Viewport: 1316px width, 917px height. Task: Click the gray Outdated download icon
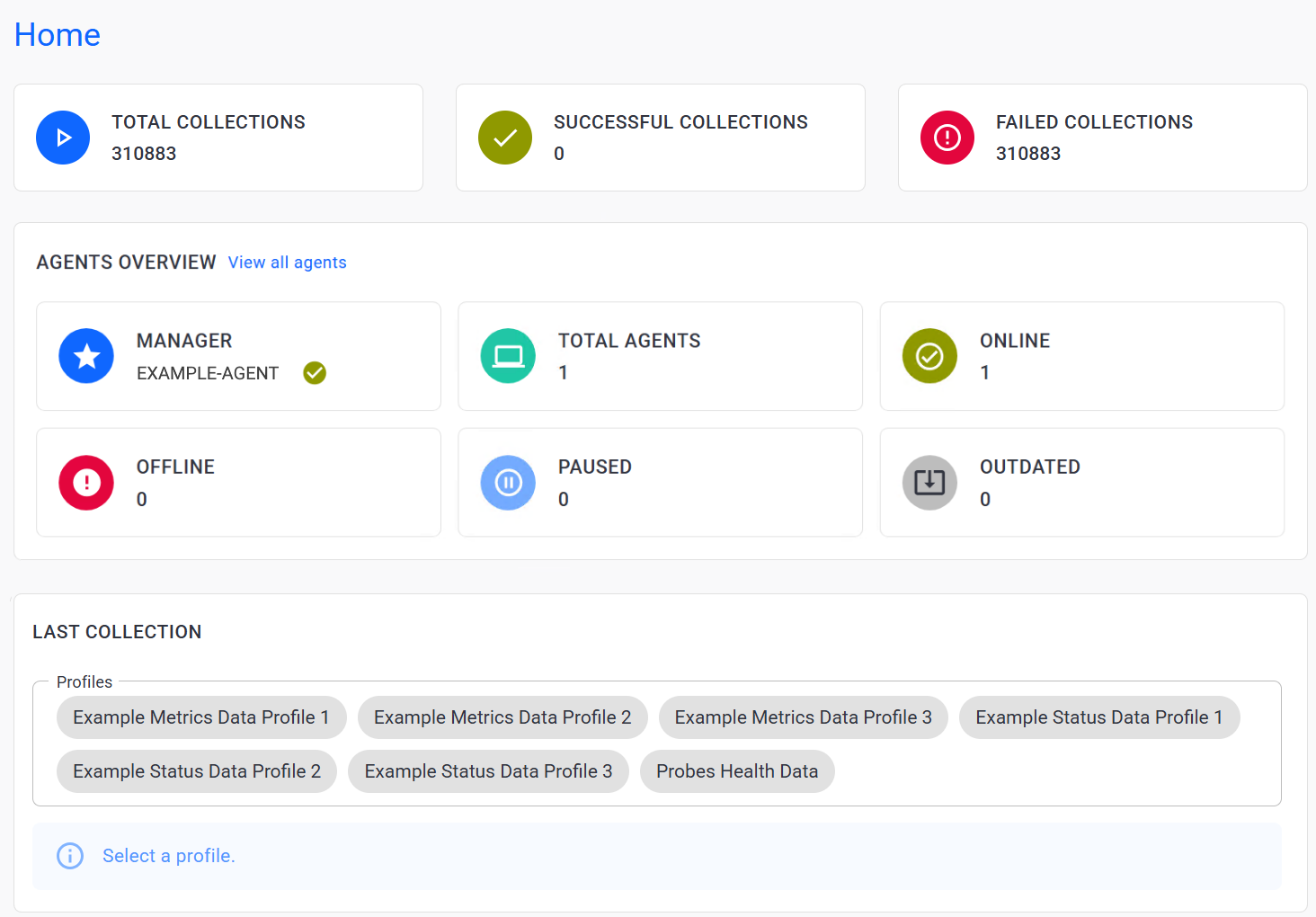pyautogui.click(x=929, y=483)
